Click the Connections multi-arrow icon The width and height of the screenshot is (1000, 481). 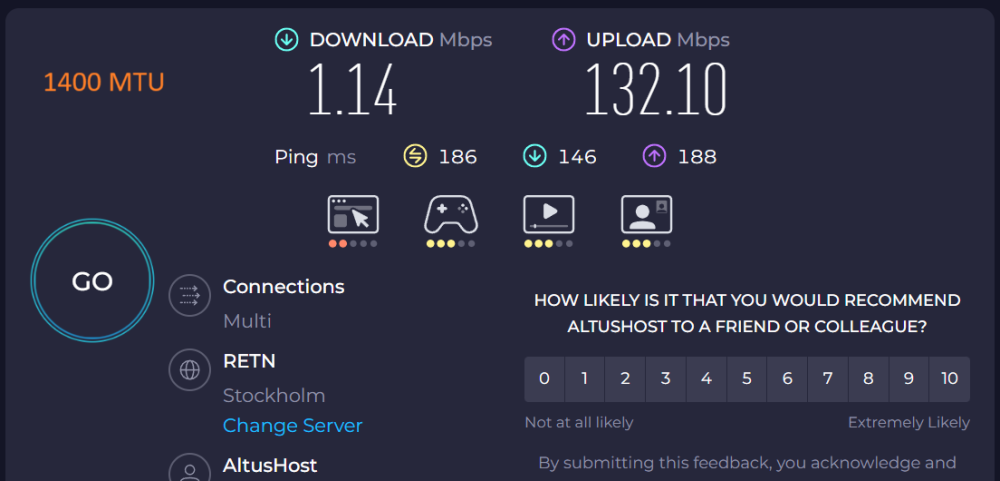(x=189, y=295)
